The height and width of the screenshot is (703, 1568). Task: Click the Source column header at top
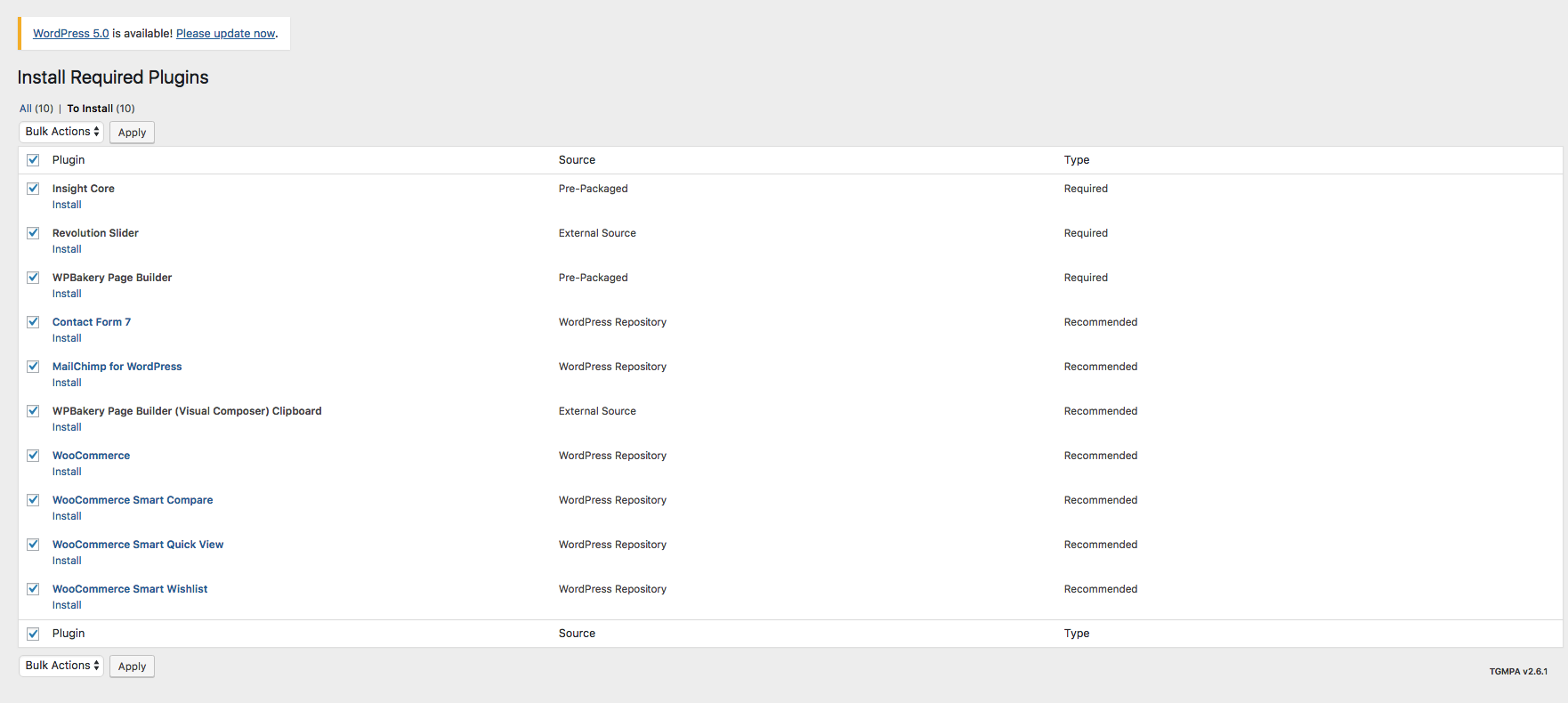[577, 160]
